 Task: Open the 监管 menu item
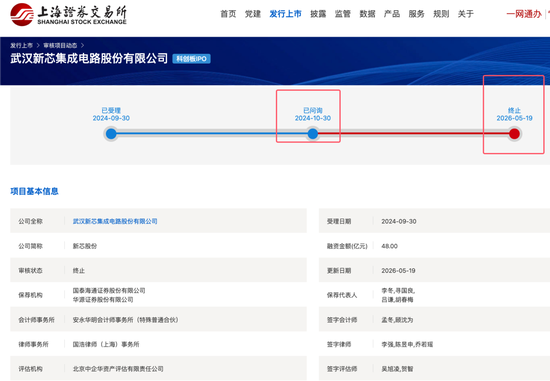coord(343,14)
